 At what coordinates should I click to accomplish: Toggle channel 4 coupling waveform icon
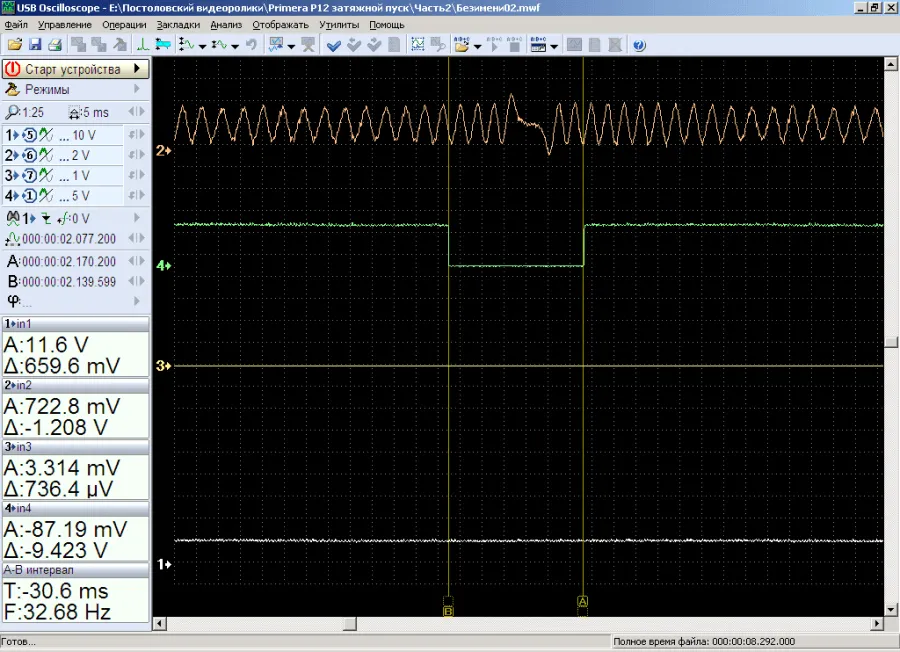(46, 196)
